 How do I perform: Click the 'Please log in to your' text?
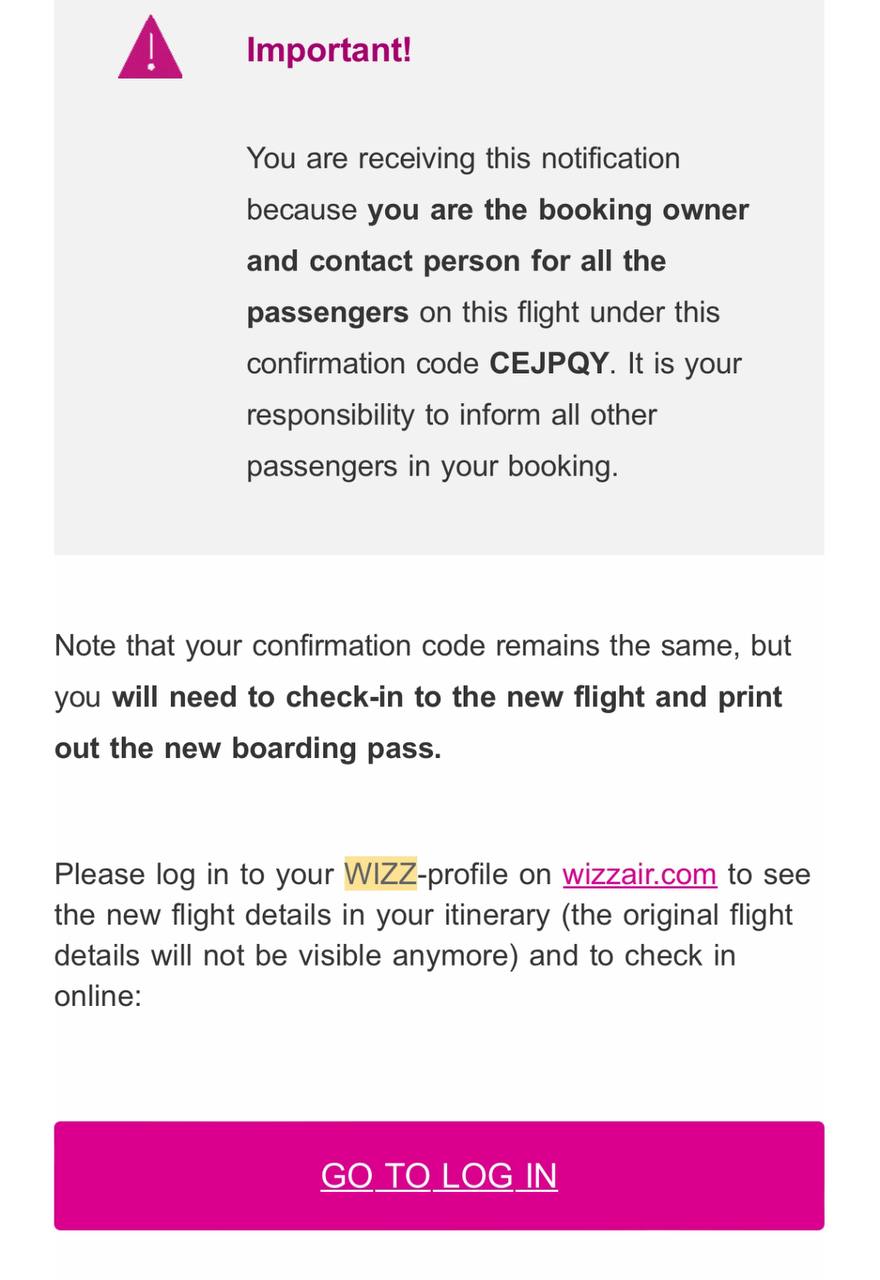coord(194,874)
